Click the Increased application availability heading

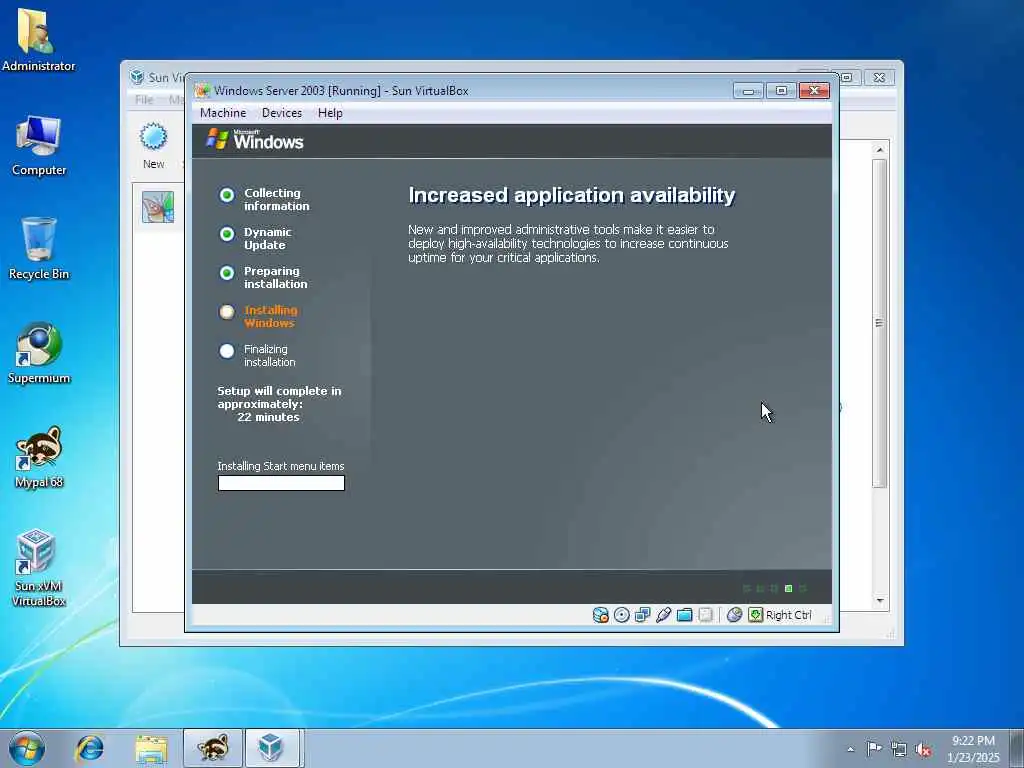571,195
